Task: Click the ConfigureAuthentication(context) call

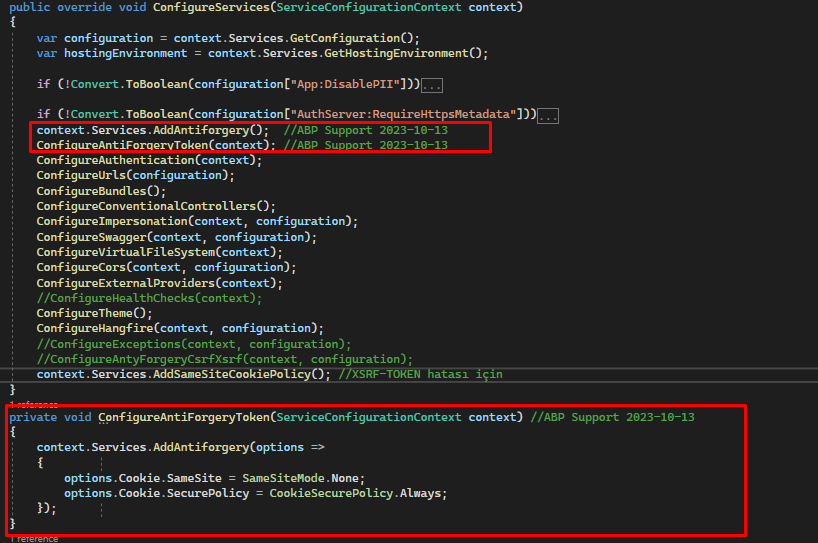Action: pyautogui.click(x=148, y=160)
